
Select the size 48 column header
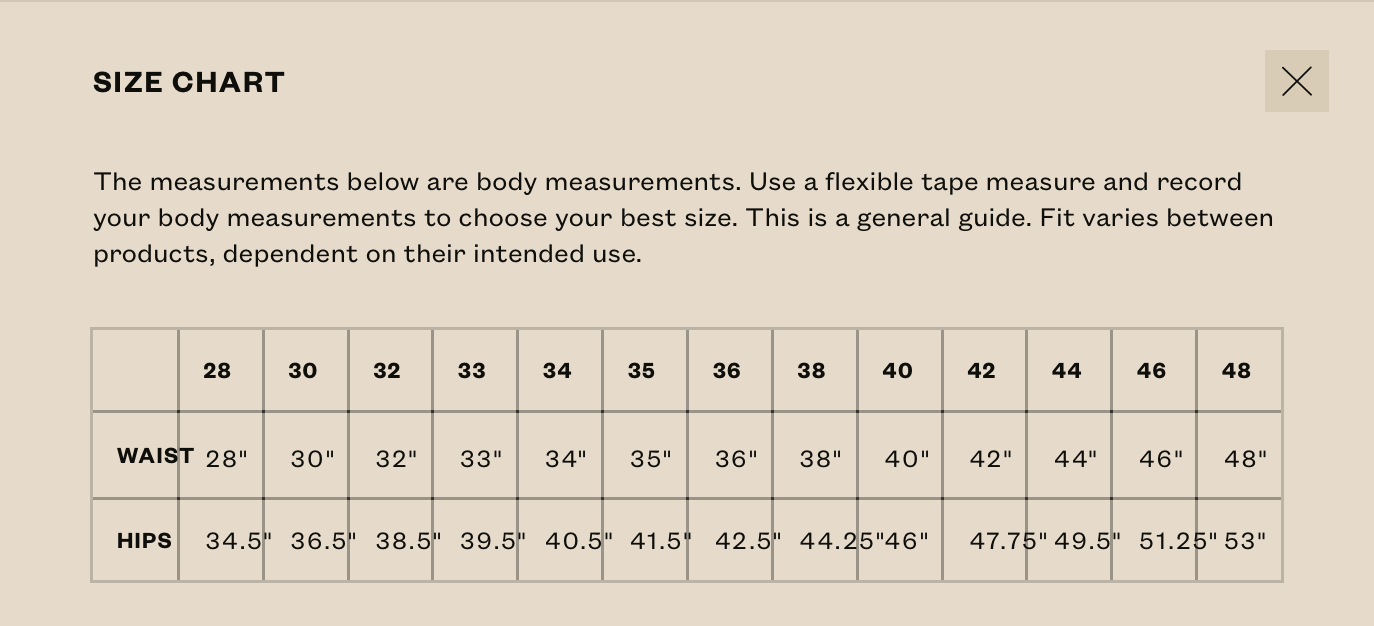pyautogui.click(x=1236, y=371)
